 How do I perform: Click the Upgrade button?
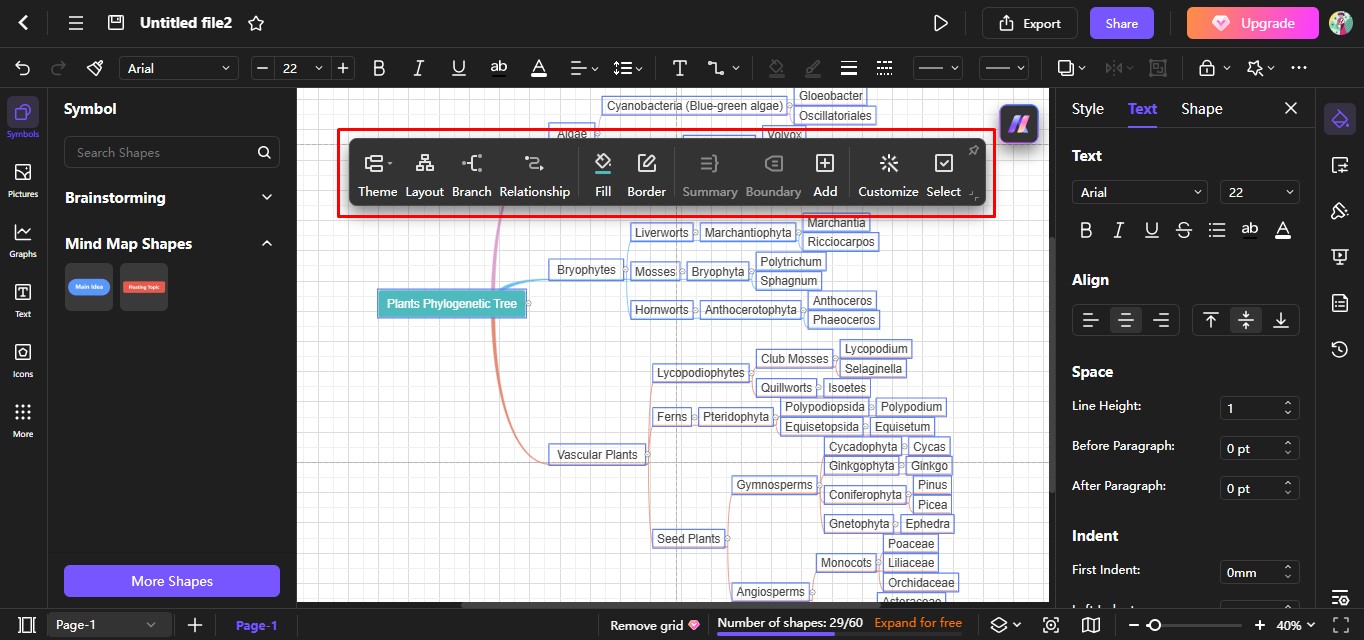(1252, 23)
